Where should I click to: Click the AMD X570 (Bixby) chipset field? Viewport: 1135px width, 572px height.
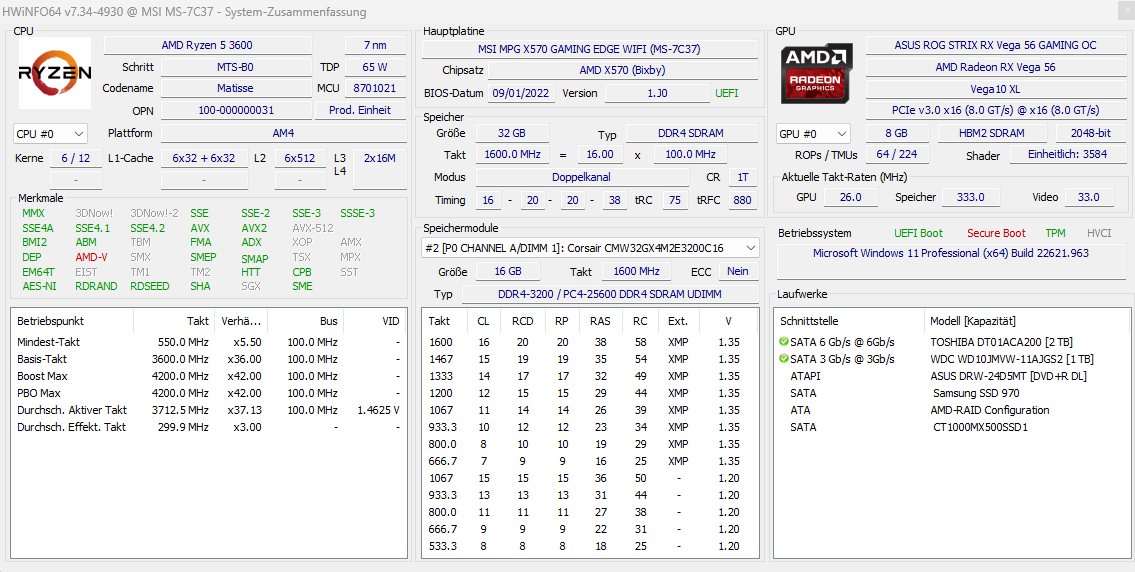point(623,71)
